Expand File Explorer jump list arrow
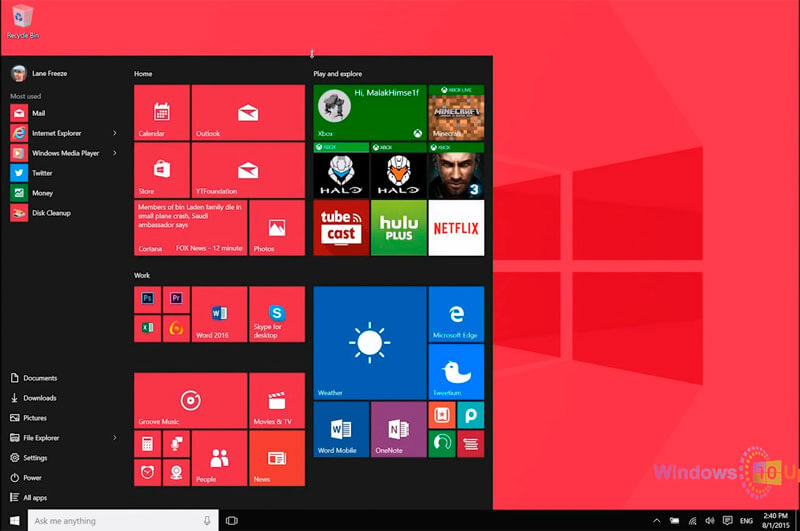 pos(114,438)
